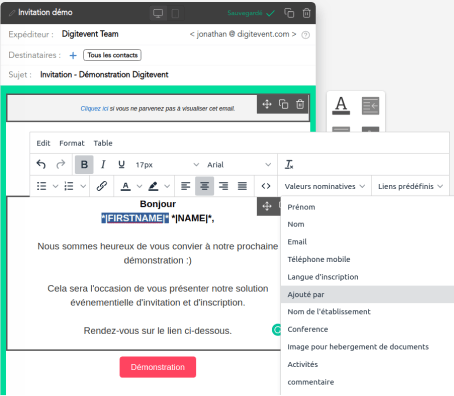Screen dimensions: 454x396
Task: Toggle bold formatting
Action: (84, 164)
